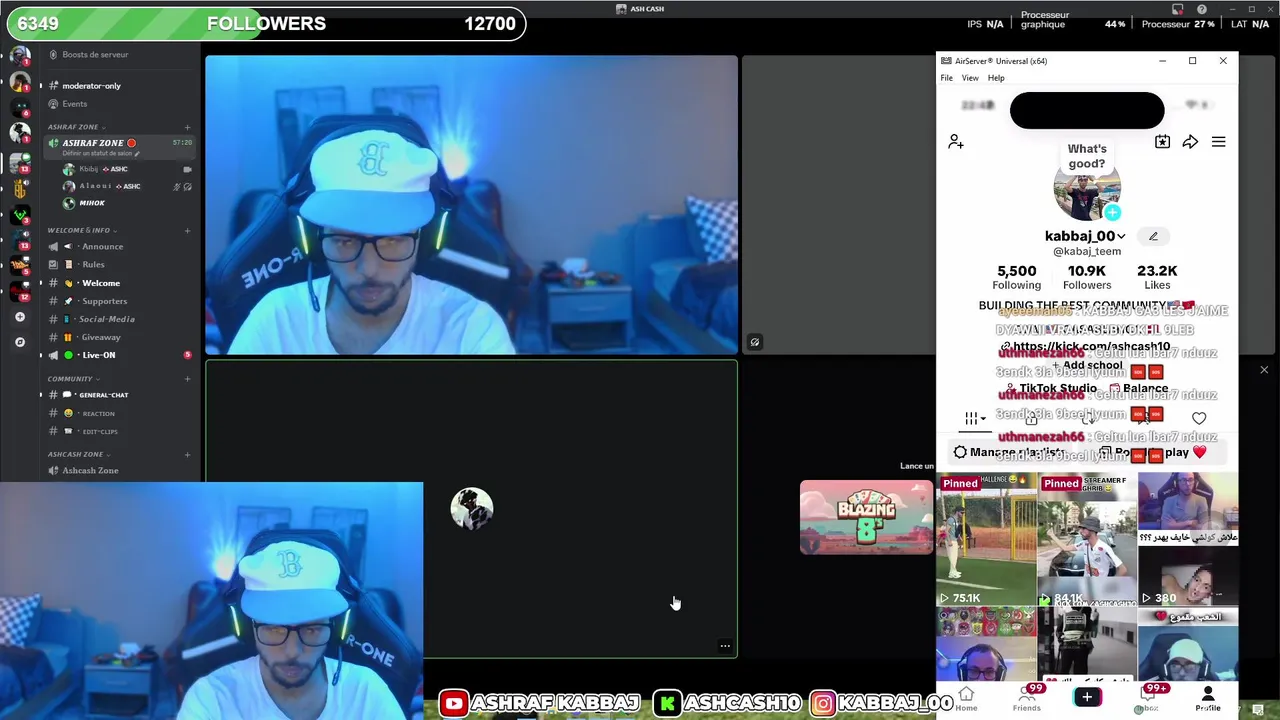Switch to the liked videos heart tab

[1199, 419]
